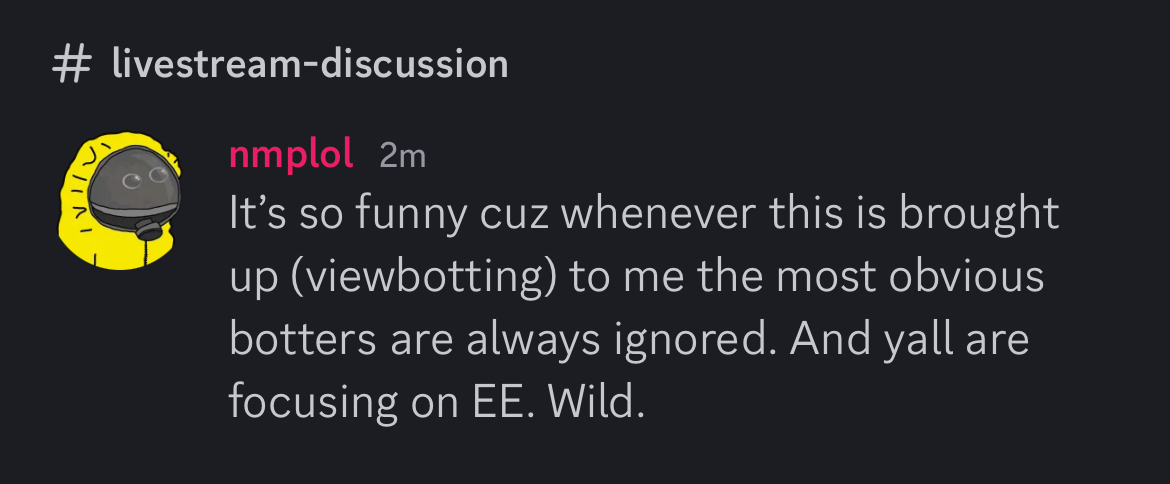The height and width of the screenshot is (484, 1170).
Task: Click the mask's breathing valve on the avatar
Action: point(148,228)
